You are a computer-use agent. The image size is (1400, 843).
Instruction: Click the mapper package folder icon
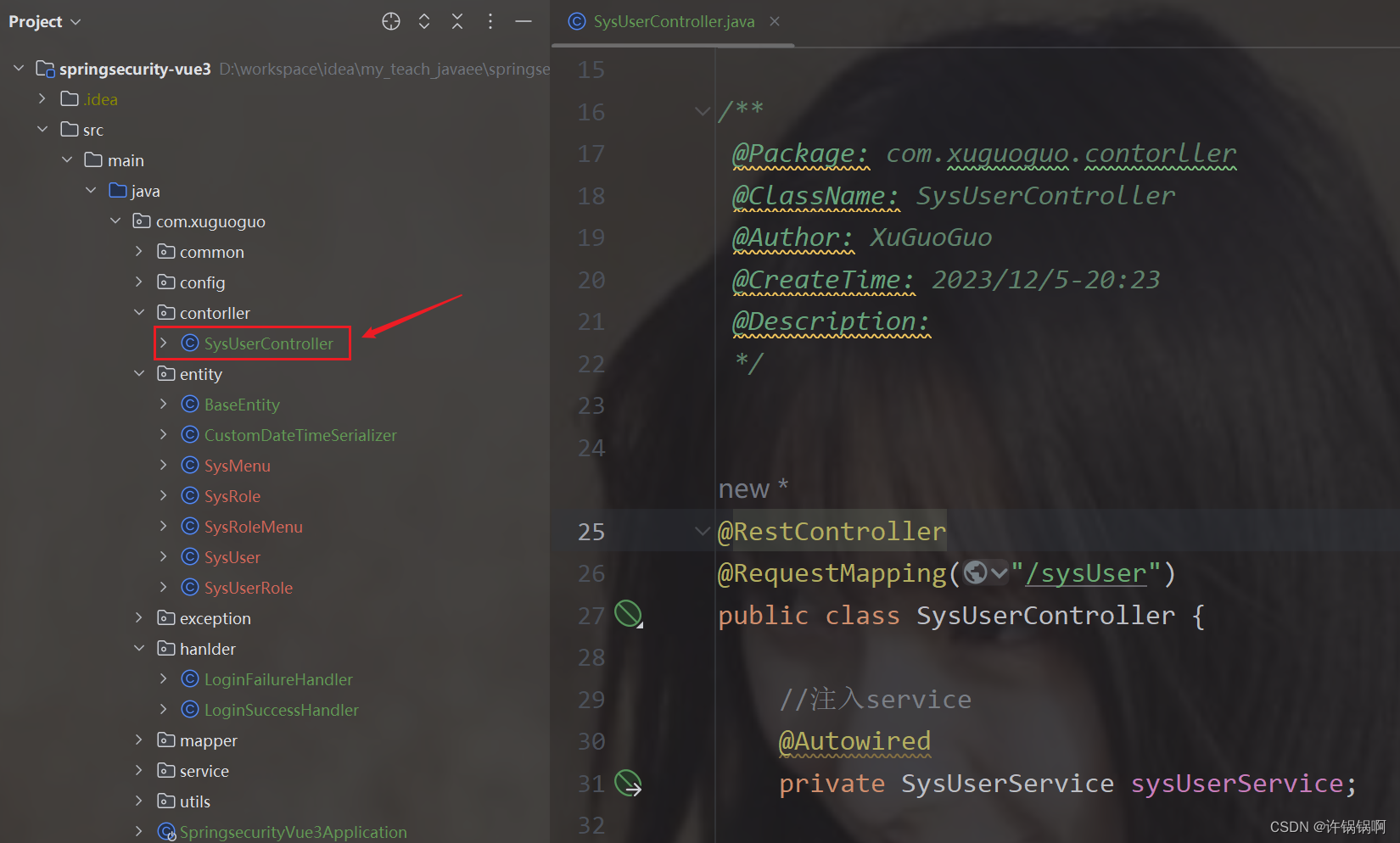[166, 740]
